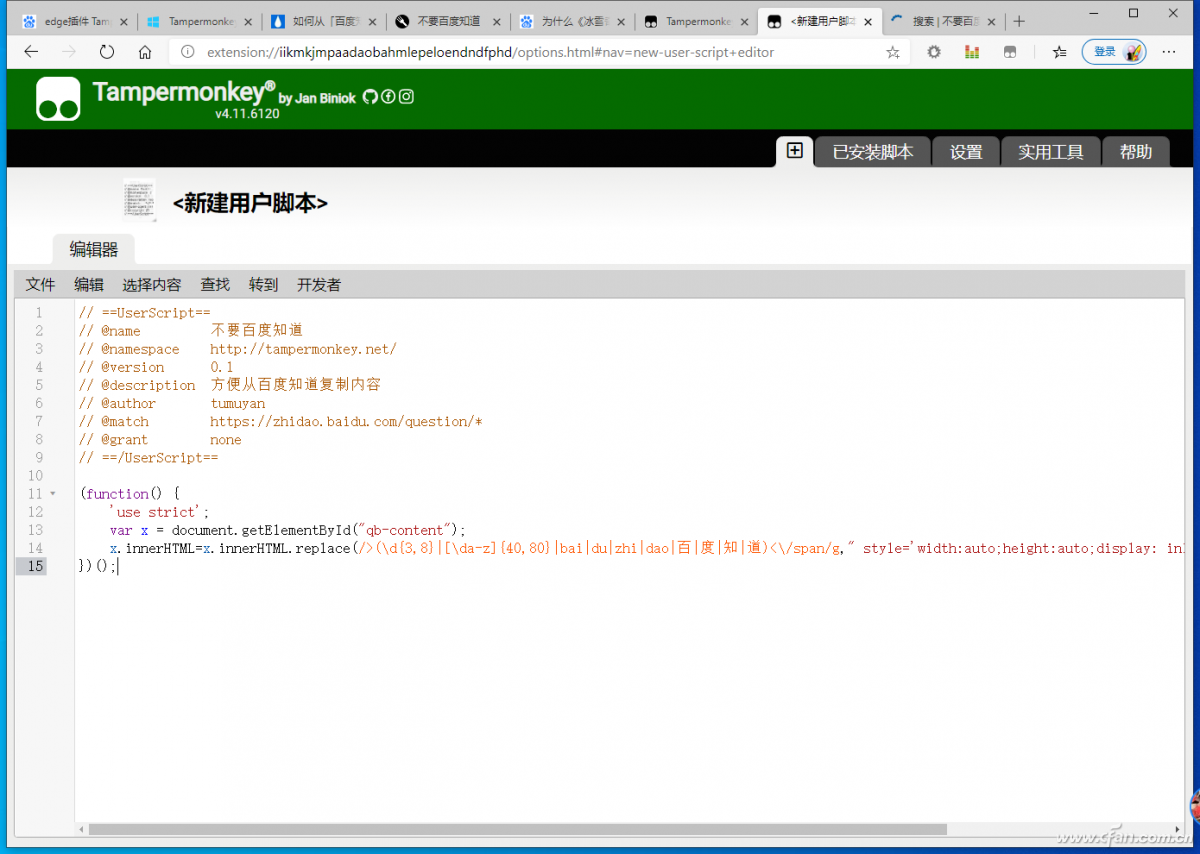Close the '不要百度知道' browser tab
This screenshot has height=854, width=1200.
[496, 21]
